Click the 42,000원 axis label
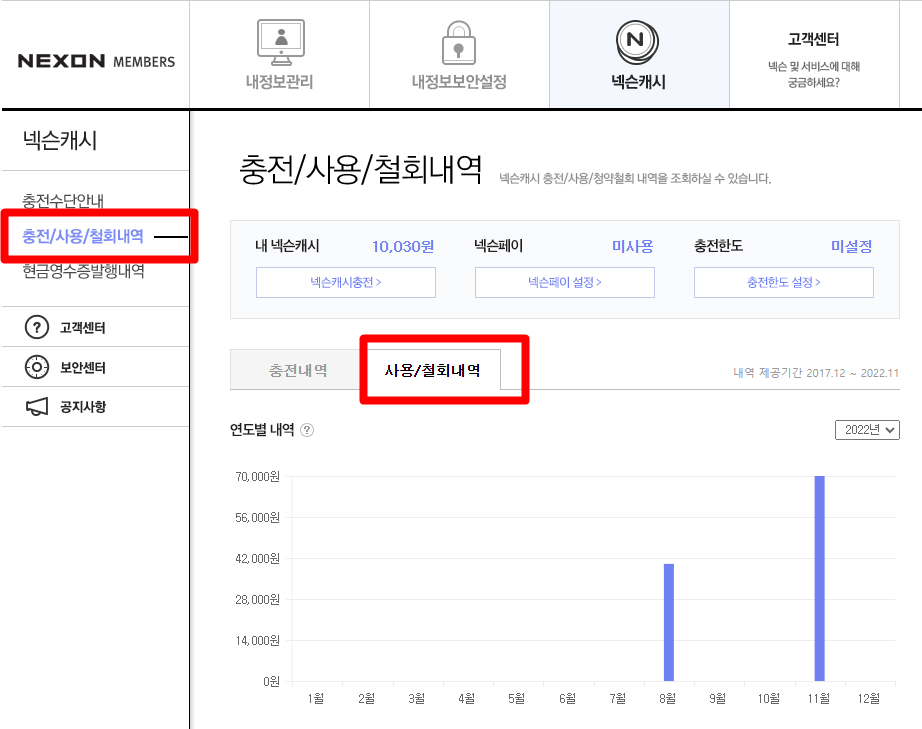The height and width of the screenshot is (729, 922). 258,559
